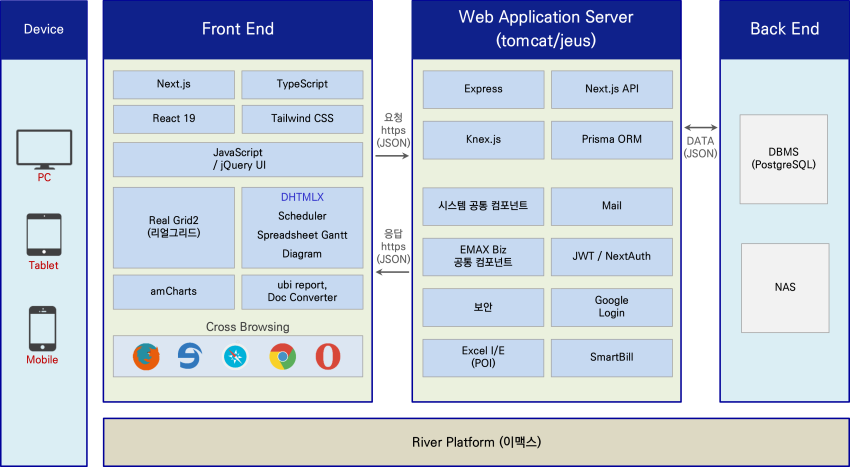Image resolution: width=850 pixels, height=467 pixels.
Task: Click the JavaScript / jQuery UI box
Action: pyautogui.click(x=238, y=159)
